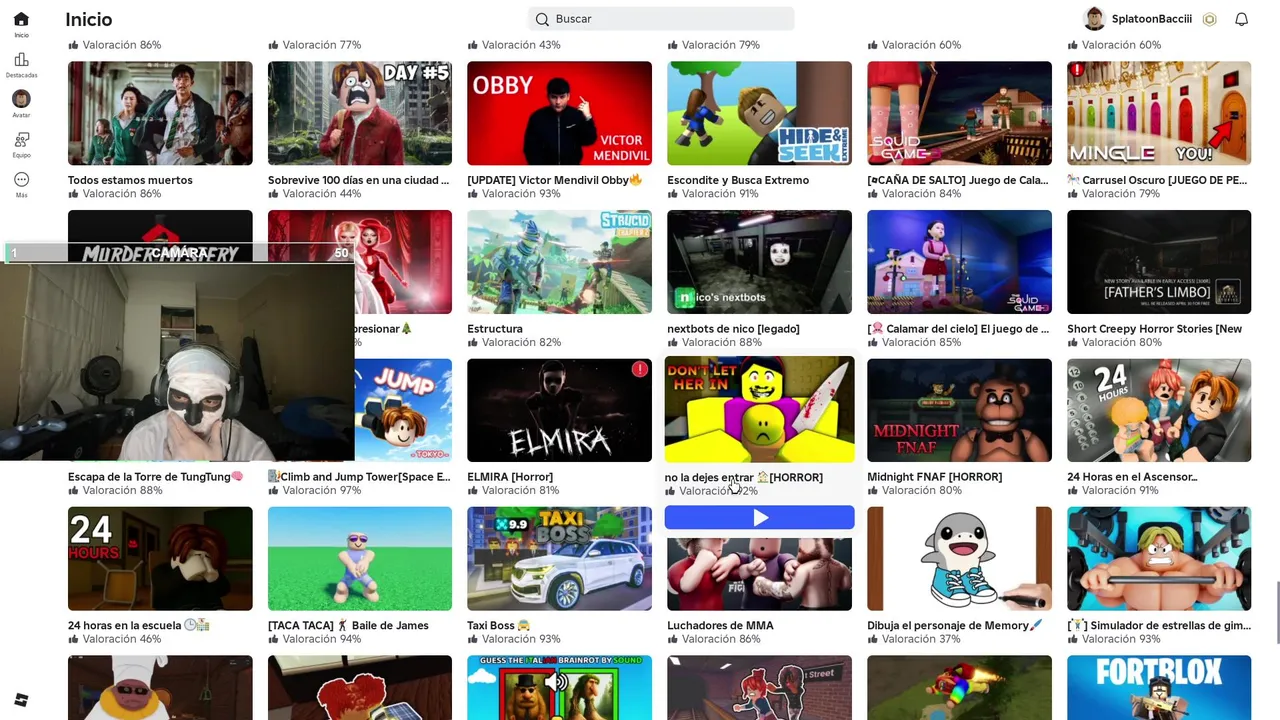Open Climb and Jump Tower thumbnail
The height and width of the screenshot is (720, 1280).
pos(403,410)
